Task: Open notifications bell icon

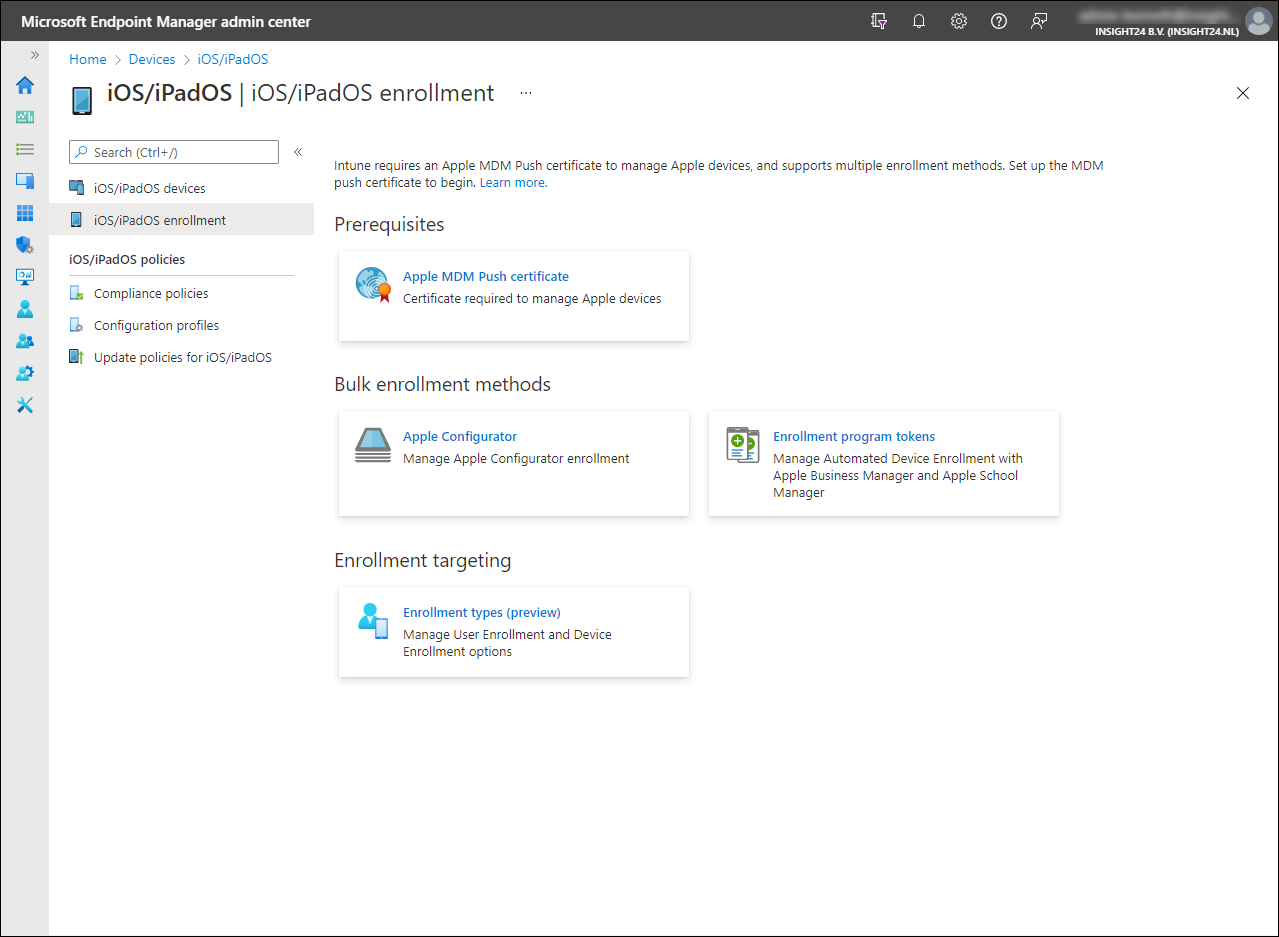Action: click(919, 21)
